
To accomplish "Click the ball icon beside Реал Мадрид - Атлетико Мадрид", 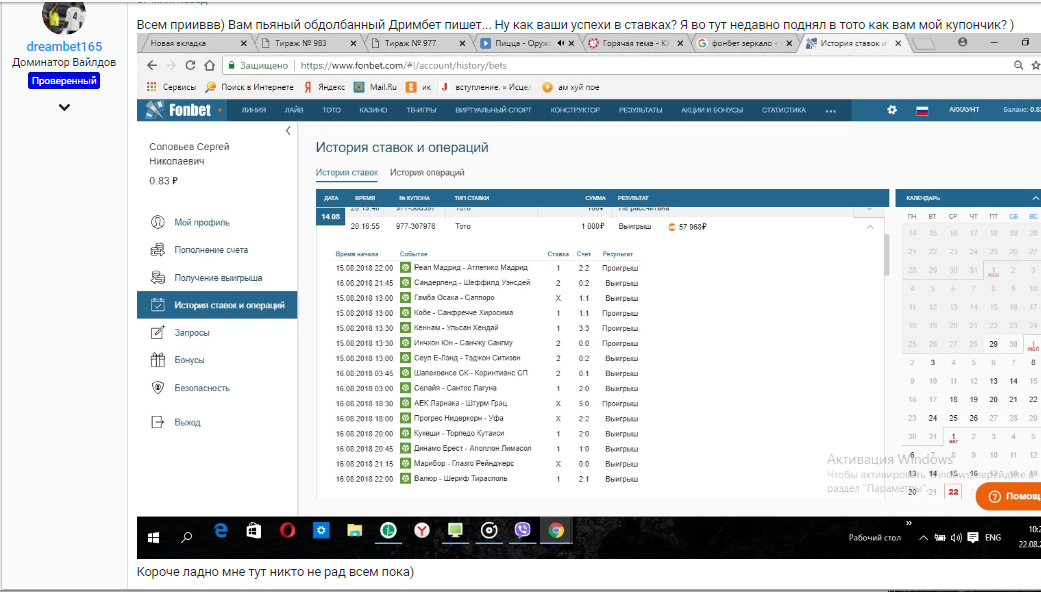I will tap(405, 268).
